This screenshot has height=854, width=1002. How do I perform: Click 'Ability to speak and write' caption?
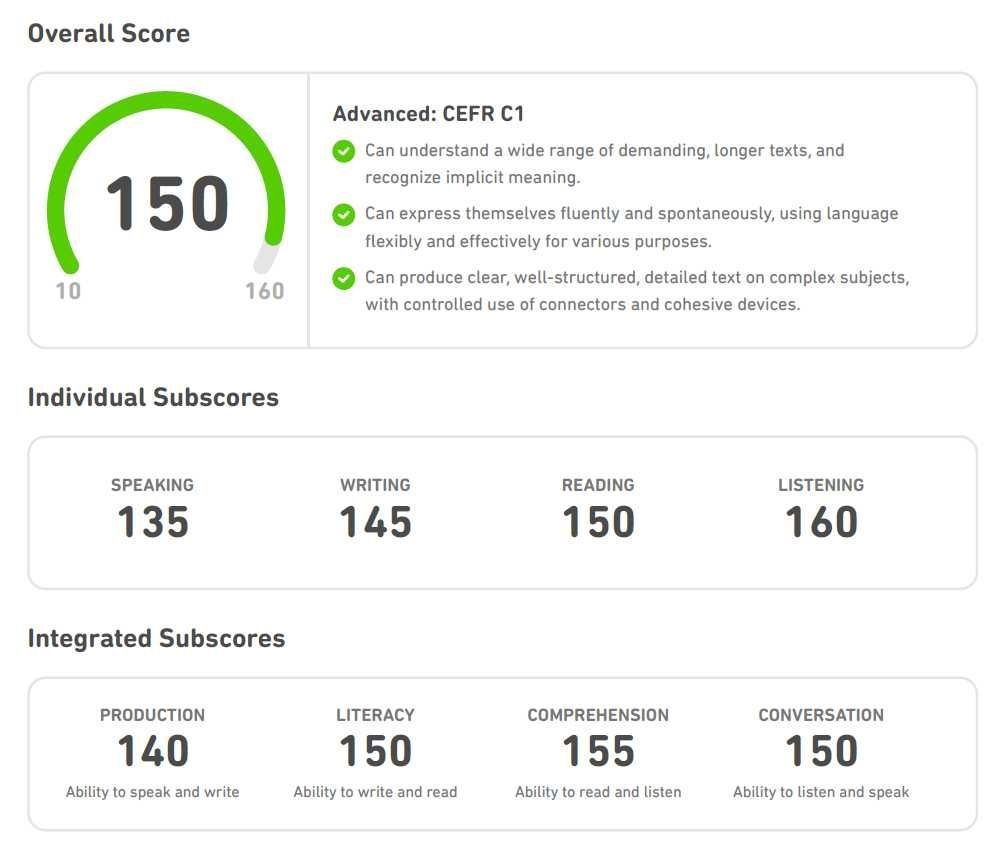click(x=152, y=792)
